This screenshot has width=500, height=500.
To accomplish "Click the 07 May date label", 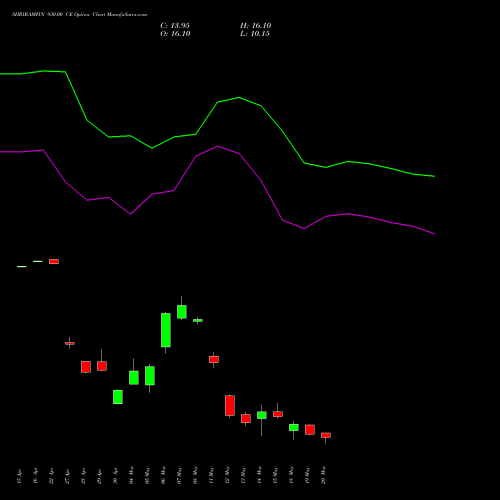I will click(x=179, y=475).
